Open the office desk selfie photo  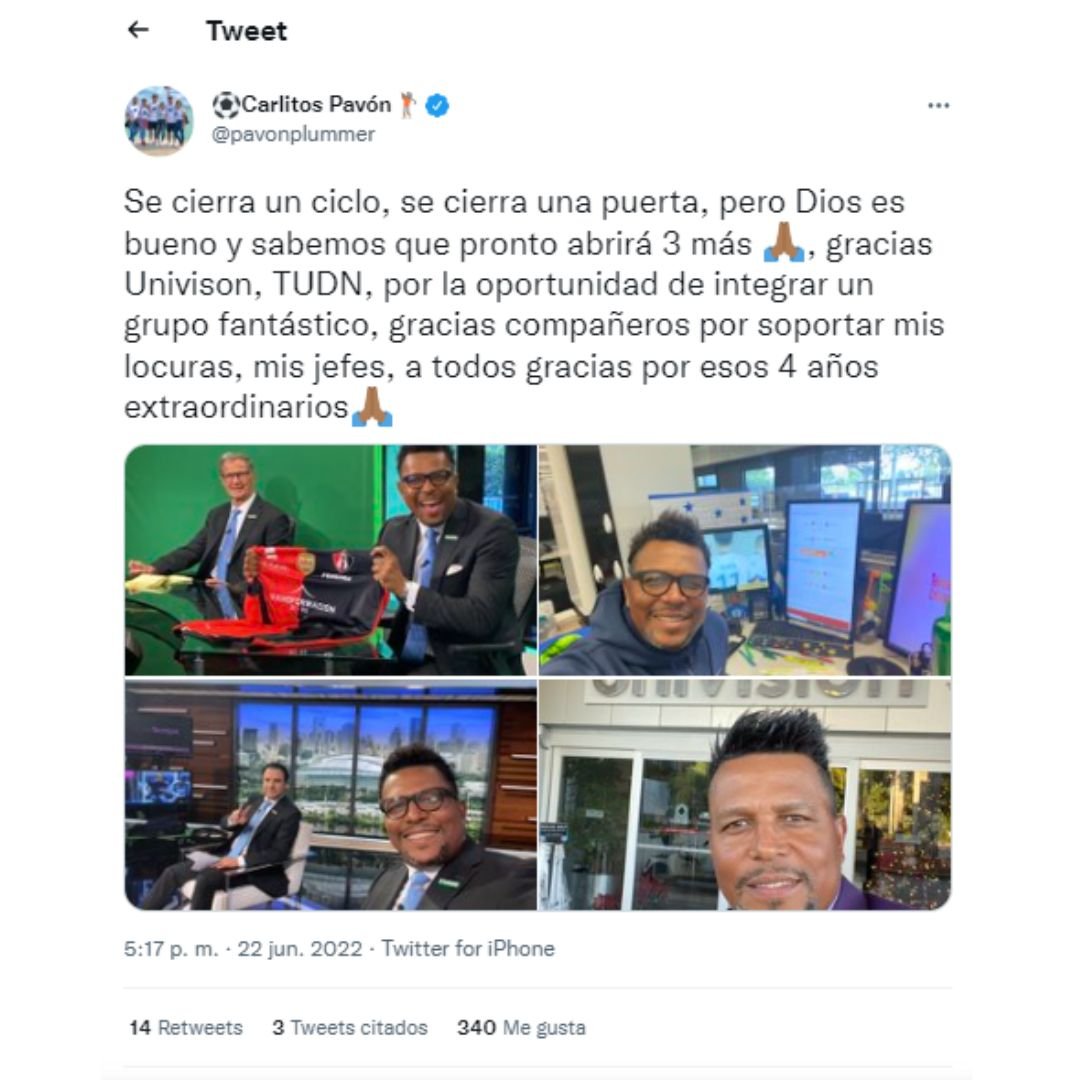click(x=745, y=560)
